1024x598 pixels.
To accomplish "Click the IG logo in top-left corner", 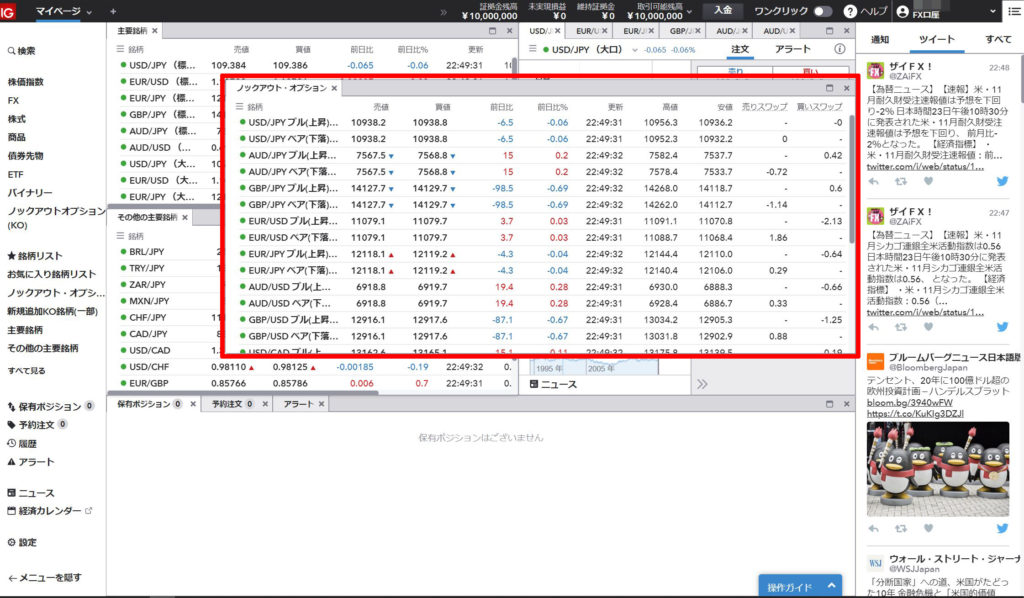I will click(7, 12).
